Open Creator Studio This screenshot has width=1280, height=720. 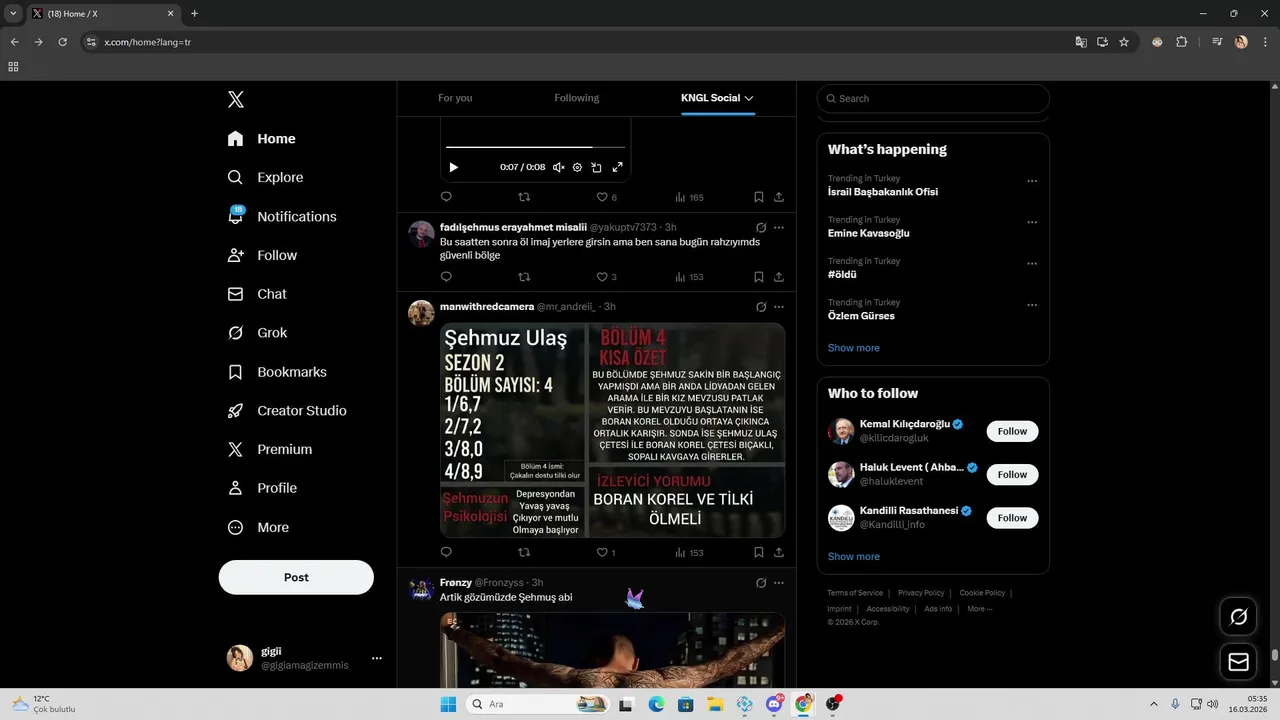pyautogui.click(x=287, y=411)
